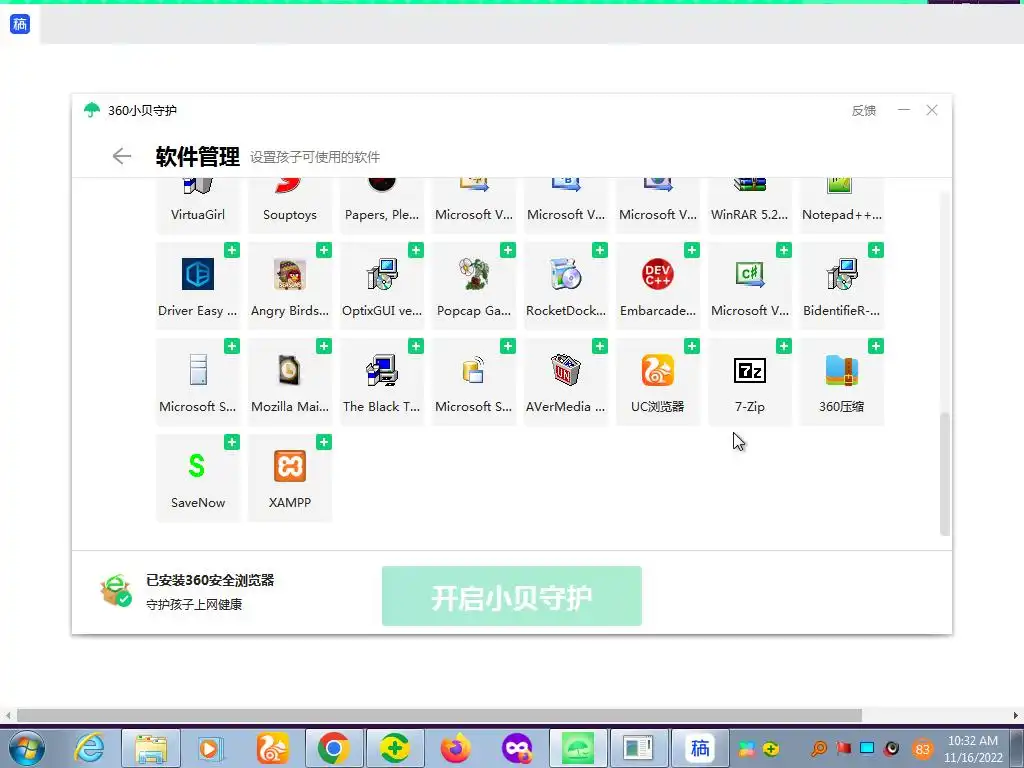Toggle the plus badge on Mozilla Mail
Viewport: 1024px width, 768px height.
pyautogui.click(x=324, y=346)
